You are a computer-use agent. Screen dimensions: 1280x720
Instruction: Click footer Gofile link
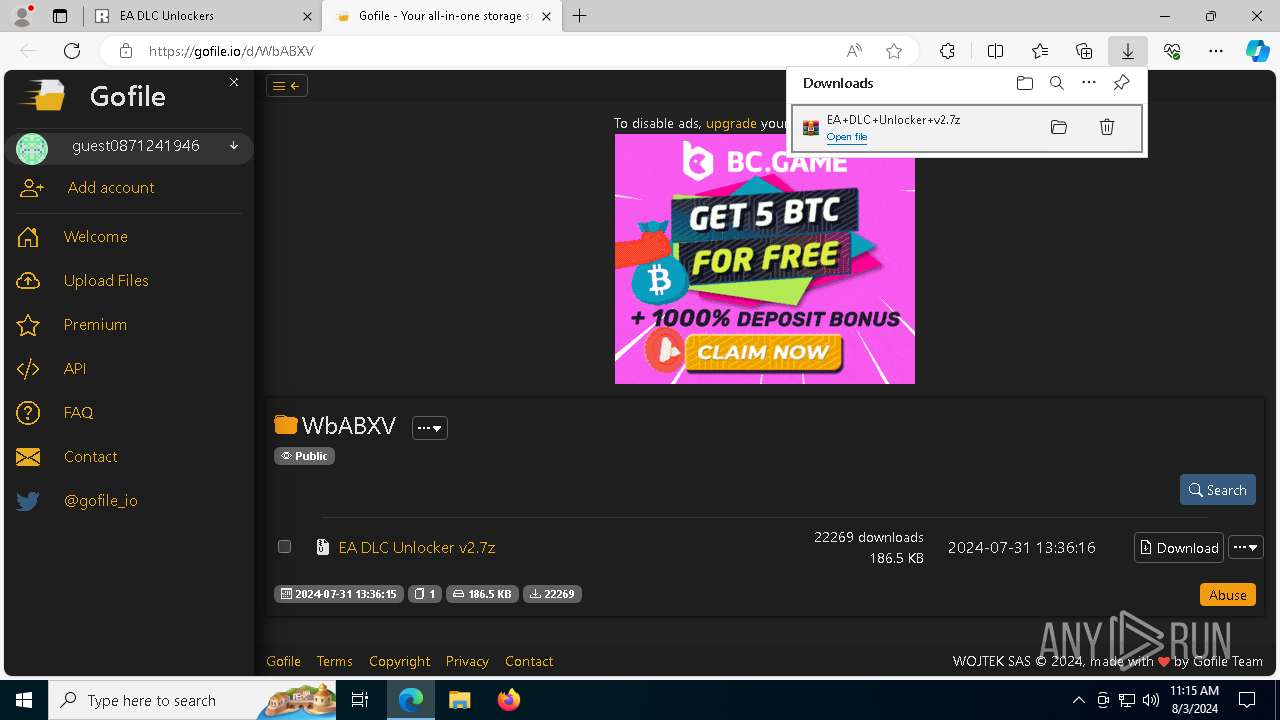click(x=283, y=662)
